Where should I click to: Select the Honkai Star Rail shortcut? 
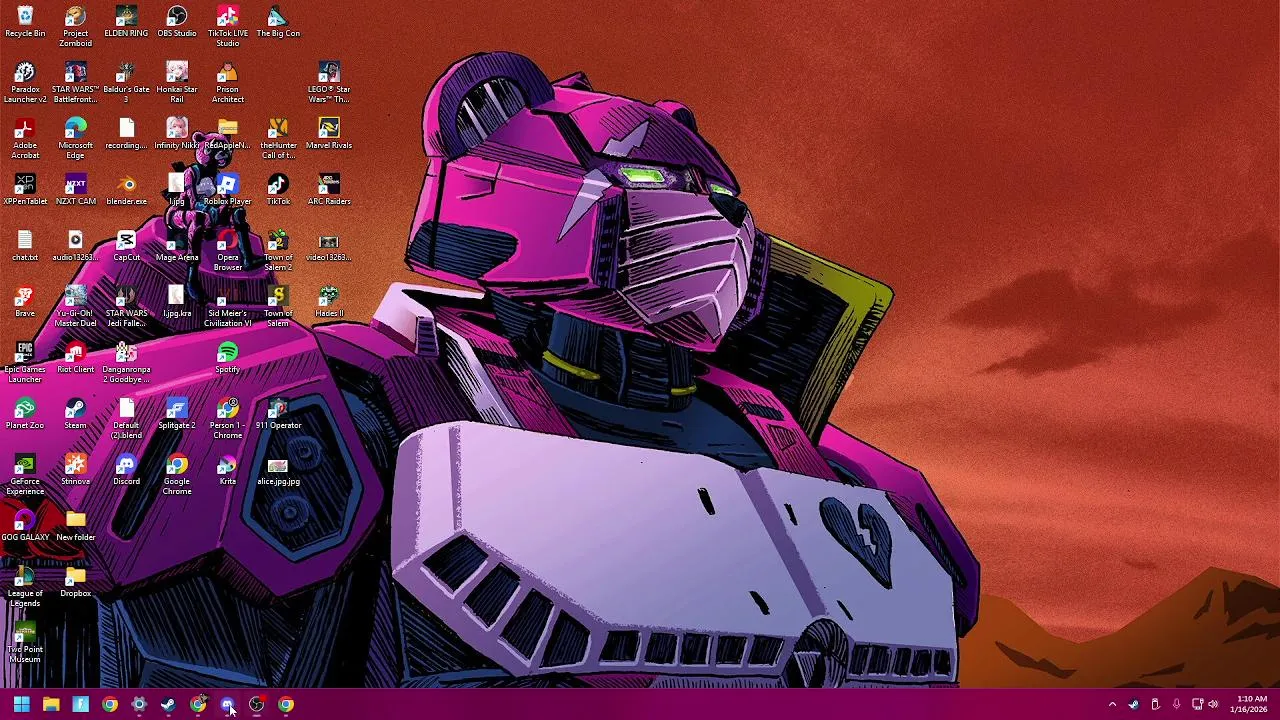click(177, 83)
